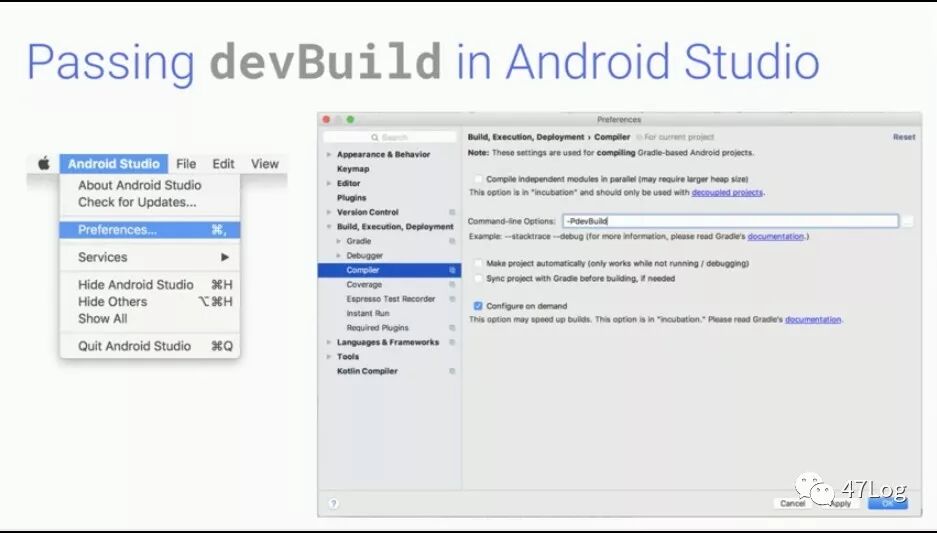
Task: Expand the Version Control section
Action: pos(329,212)
